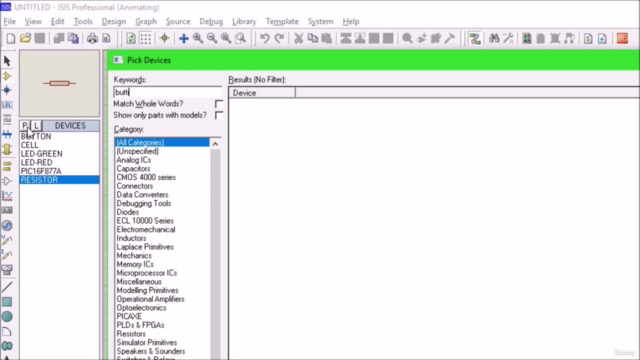Open the Library menu
Screen dimensions: 640x360
[x=244, y=21]
